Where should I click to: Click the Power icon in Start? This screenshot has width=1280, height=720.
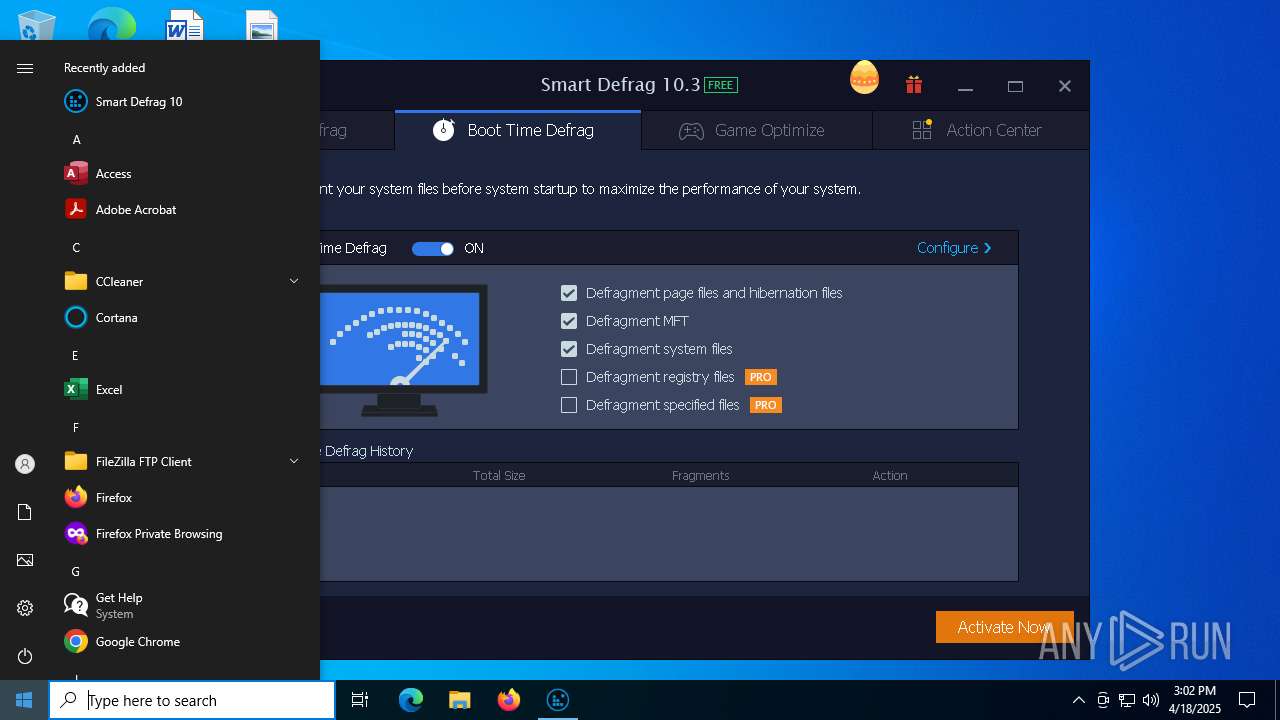[25, 656]
